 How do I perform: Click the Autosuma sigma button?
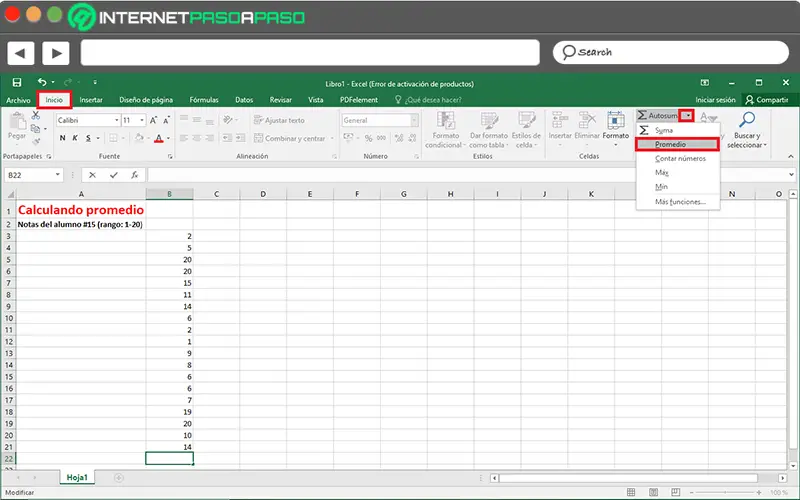click(658, 116)
